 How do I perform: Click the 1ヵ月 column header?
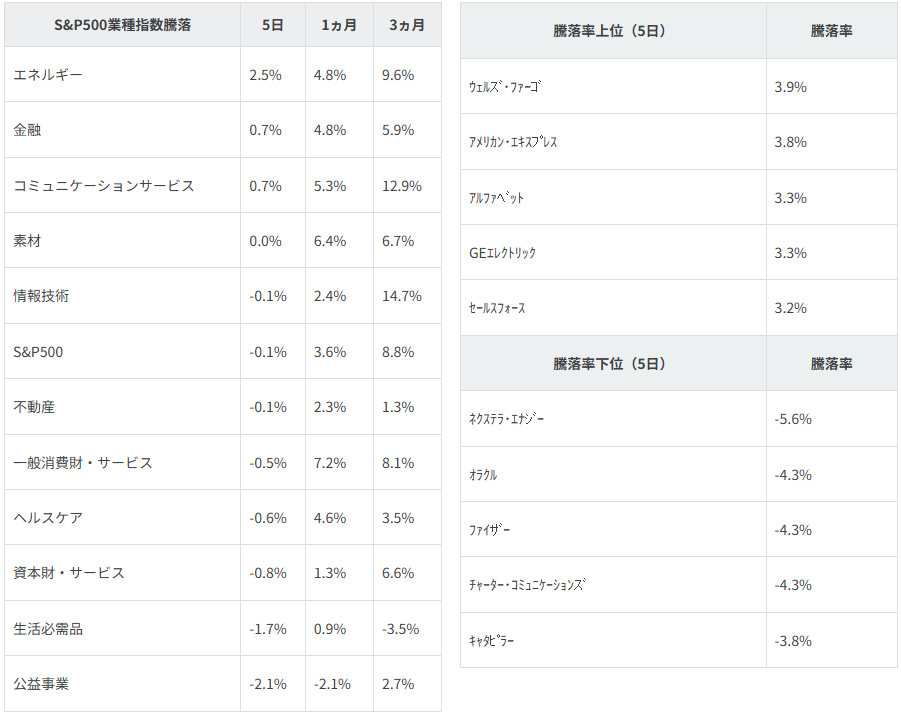point(339,25)
